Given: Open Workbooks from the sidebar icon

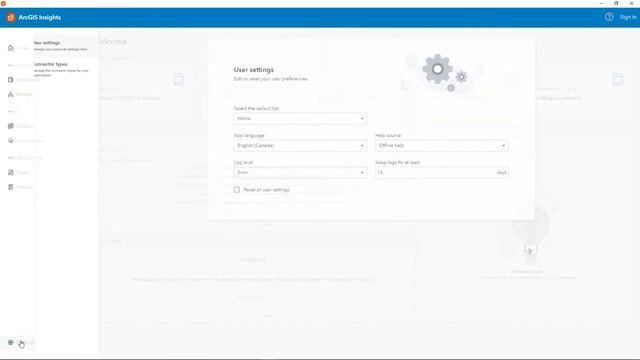Looking at the screenshot, I should pos(11,80).
